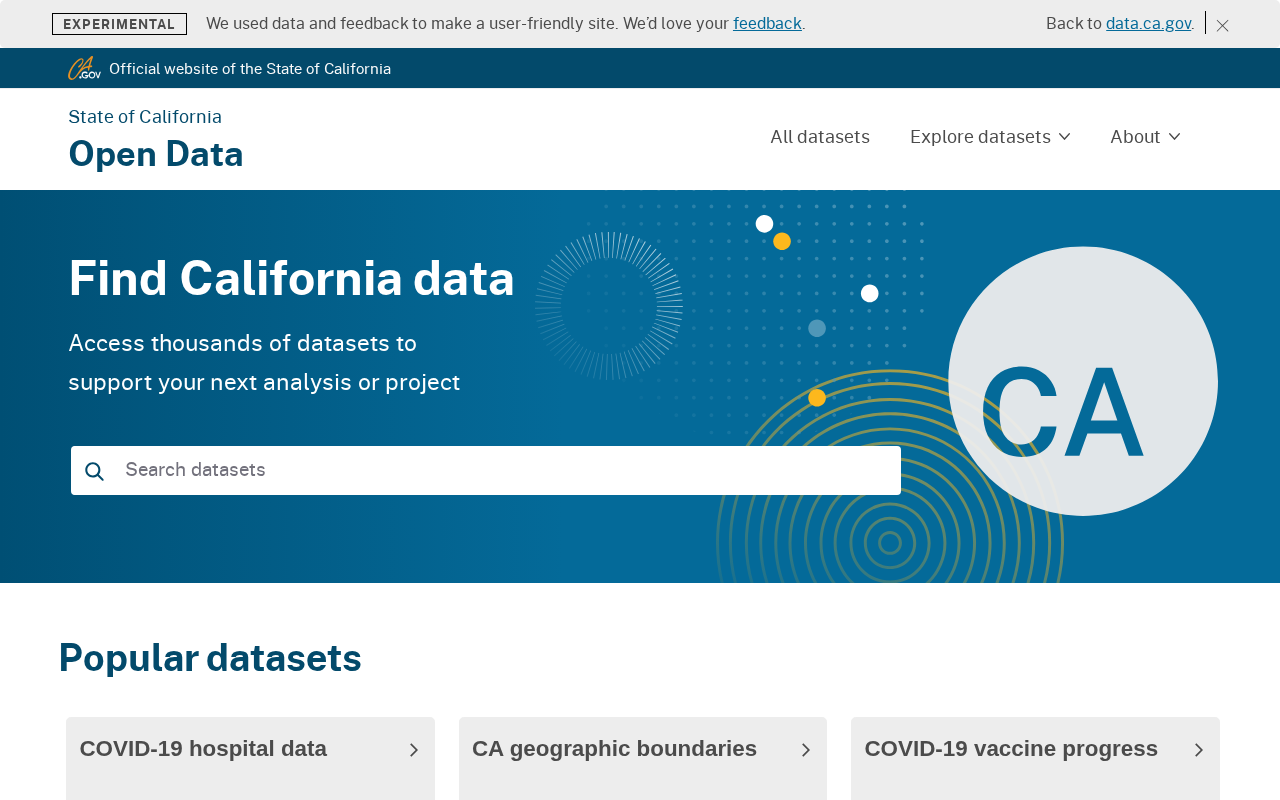Go back to data.ca.gov
This screenshot has width=1280, height=800.
[1148, 23]
